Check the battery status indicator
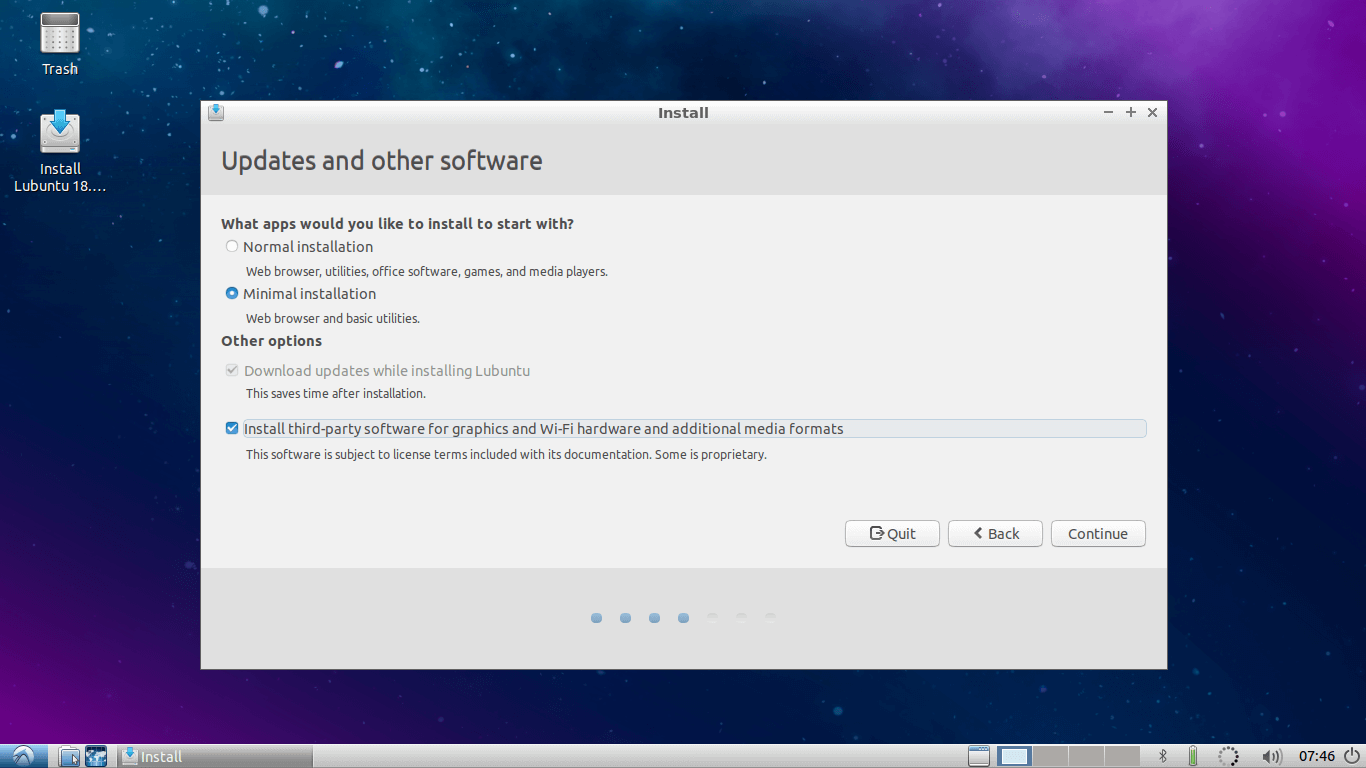 (1192, 756)
